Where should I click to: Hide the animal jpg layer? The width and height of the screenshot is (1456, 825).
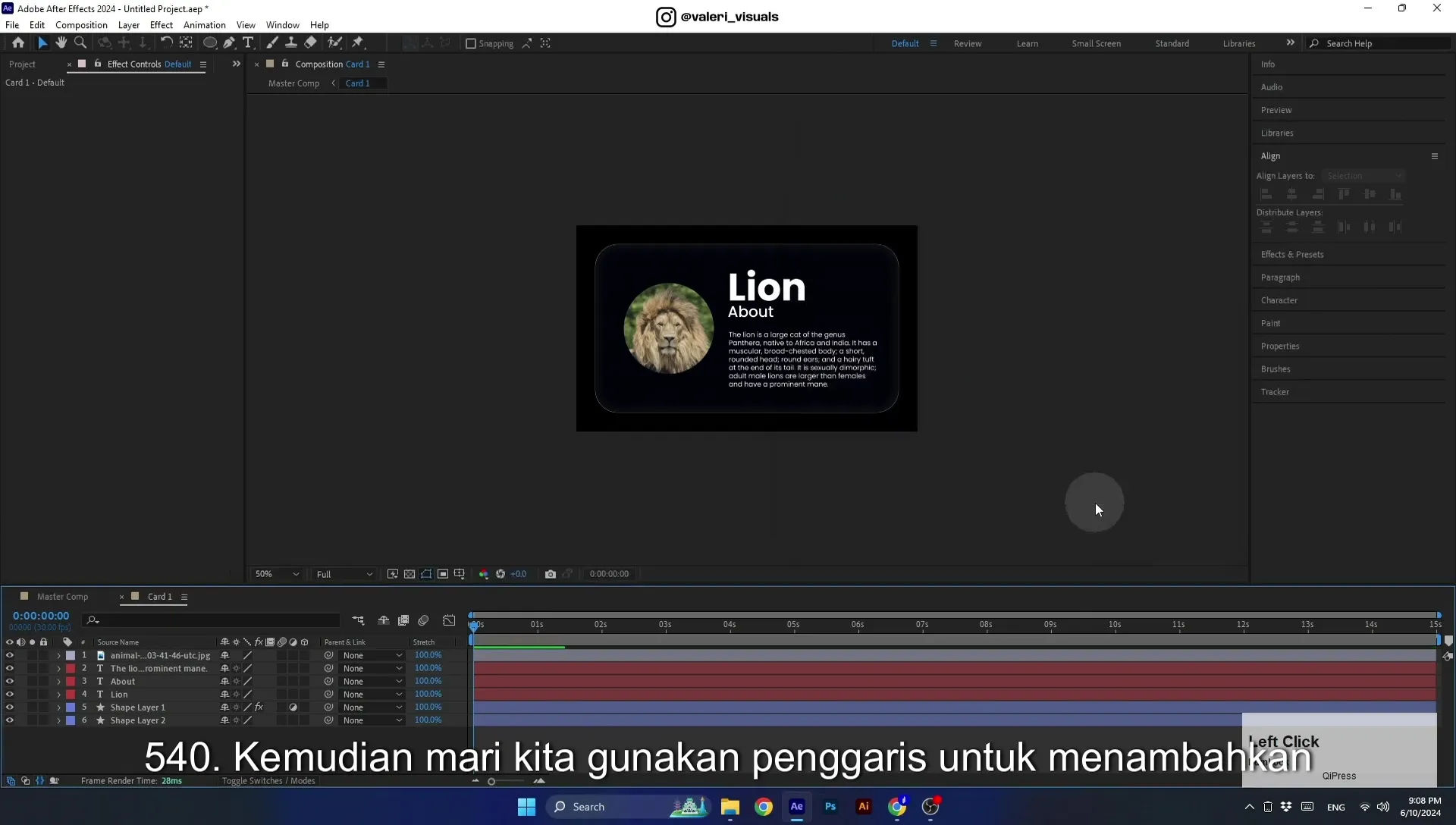coord(10,655)
